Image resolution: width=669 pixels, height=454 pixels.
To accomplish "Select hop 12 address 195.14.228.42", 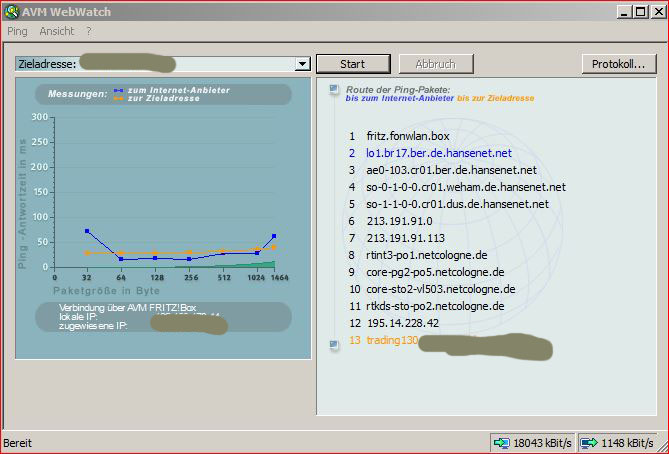I will [x=393, y=323].
